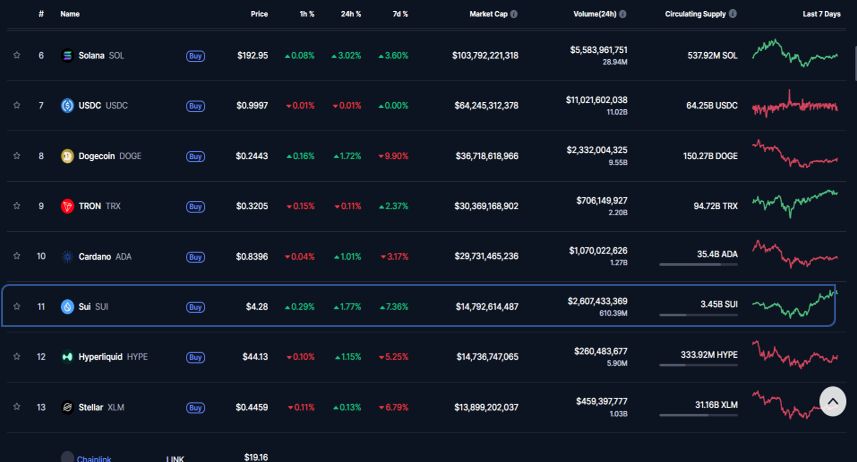Screen dimensions: 857x462
Task: Click Buy button for Solana
Action: point(195,56)
